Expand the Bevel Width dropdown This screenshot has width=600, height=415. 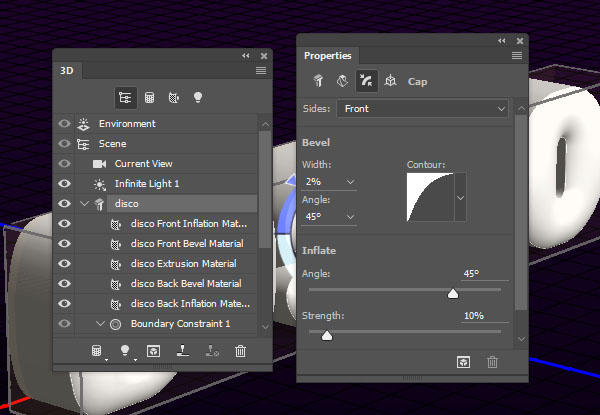click(x=350, y=182)
